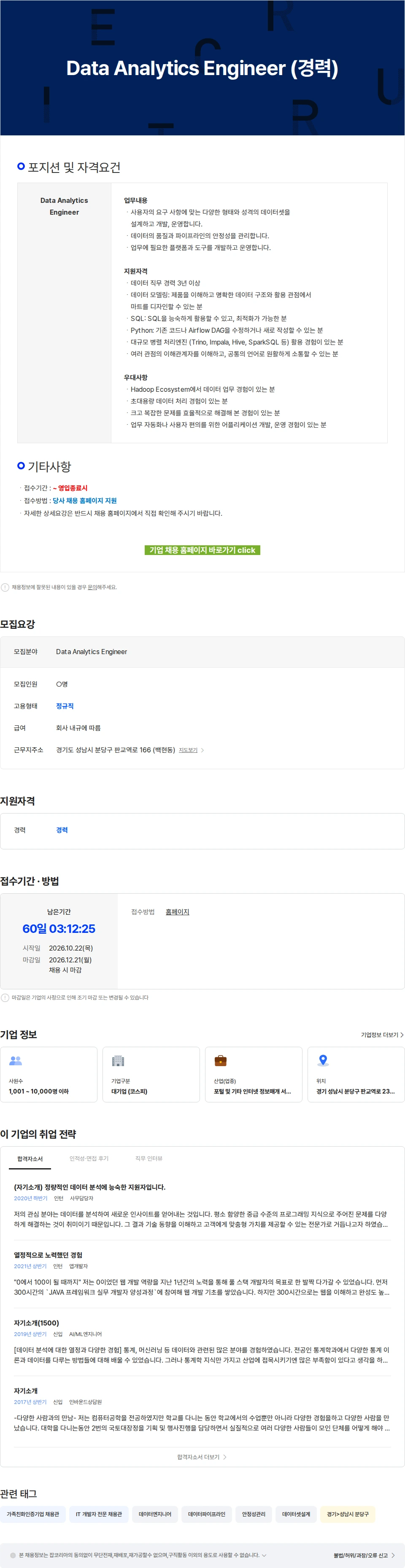Click the 기업구분 building icon
Image resolution: width=405 pixels, height=1568 pixels.
(118, 1061)
